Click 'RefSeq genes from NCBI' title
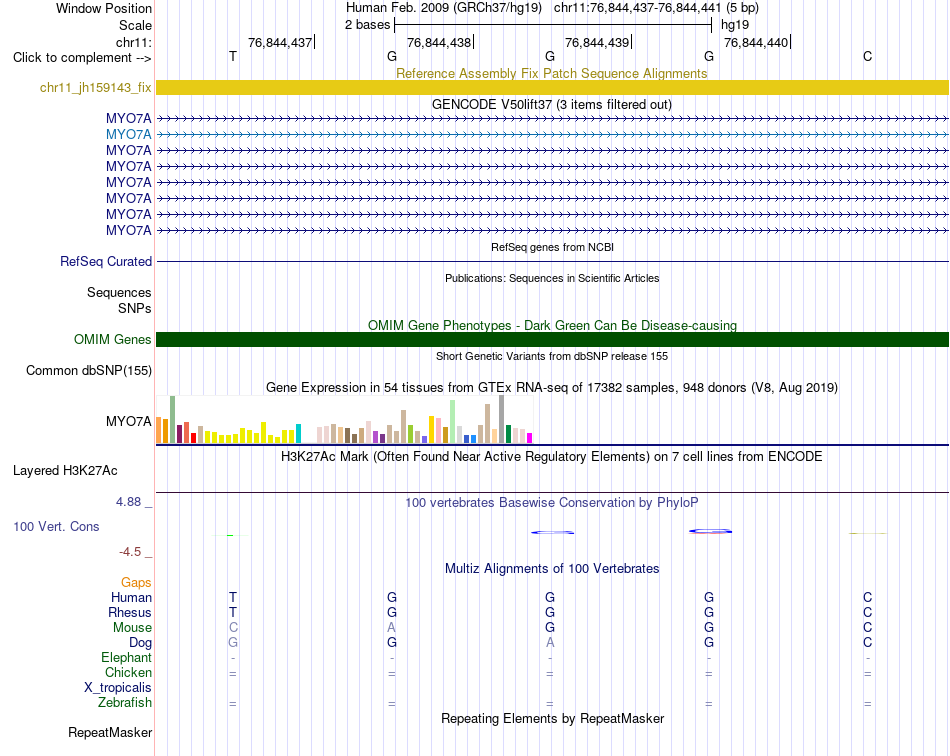Image resolution: width=950 pixels, height=756 pixels. (552, 247)
